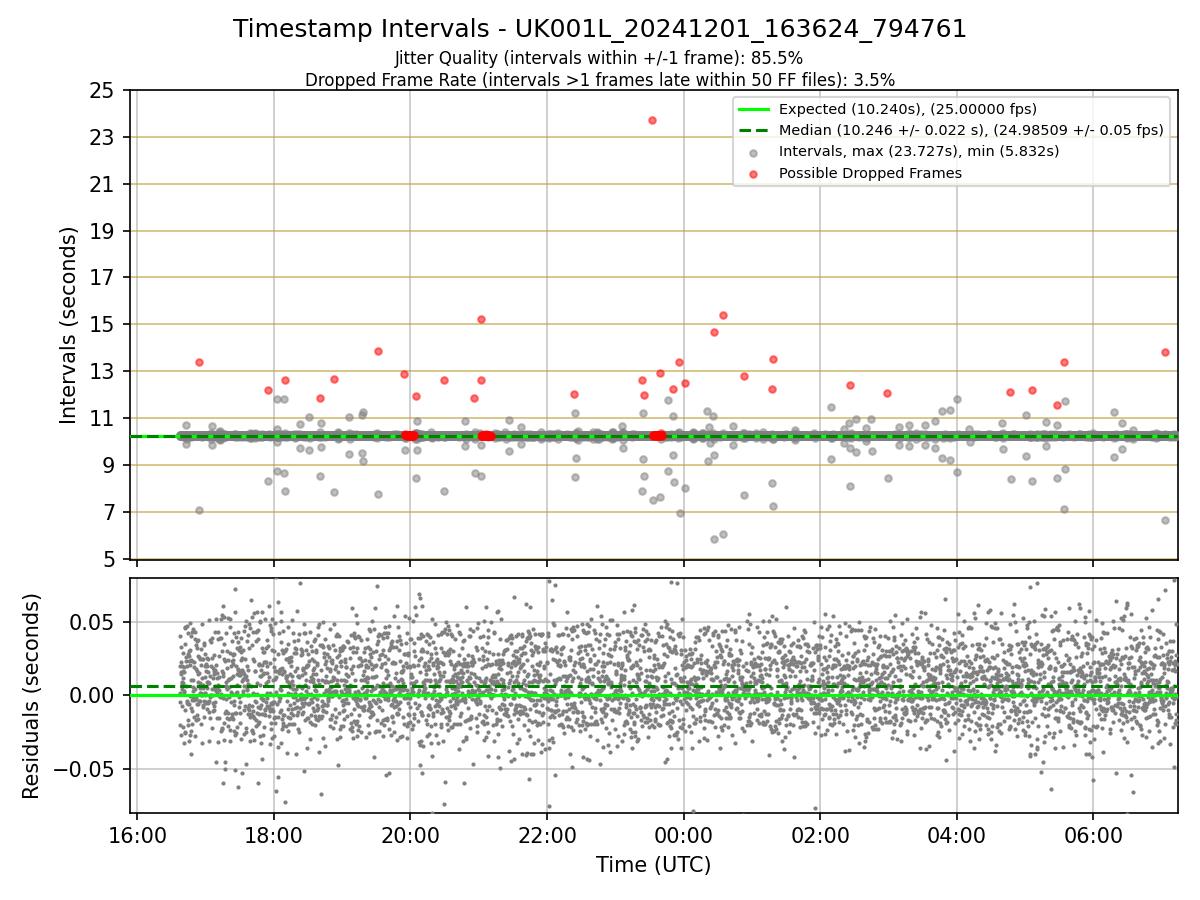Screen dimensions: 1200x900
Task: Click the 'Time (UTC)' x-axis label
Action: tap(654, 865)
